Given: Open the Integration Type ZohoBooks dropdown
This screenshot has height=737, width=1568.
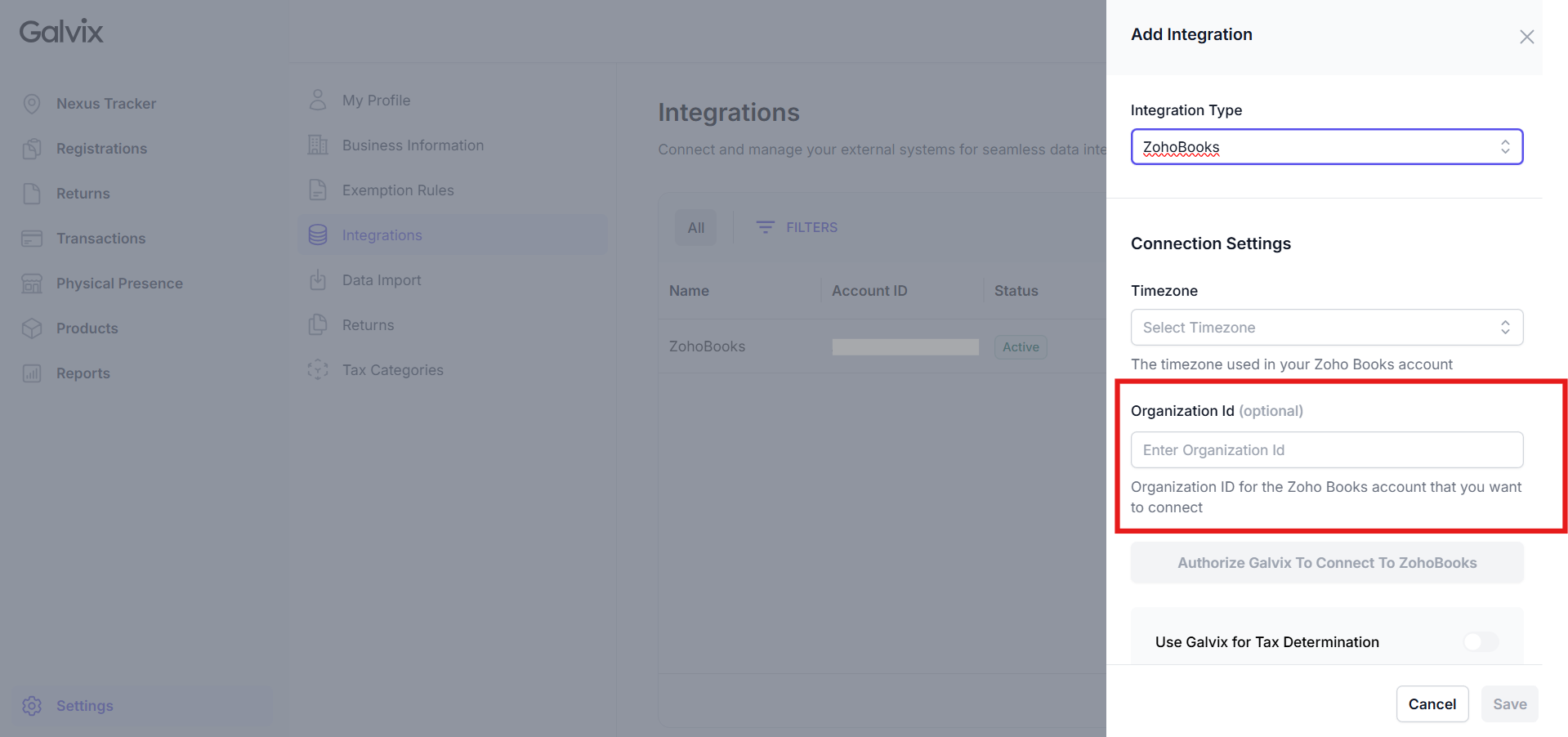Looking at the screenshot, I should point(1327,147).
